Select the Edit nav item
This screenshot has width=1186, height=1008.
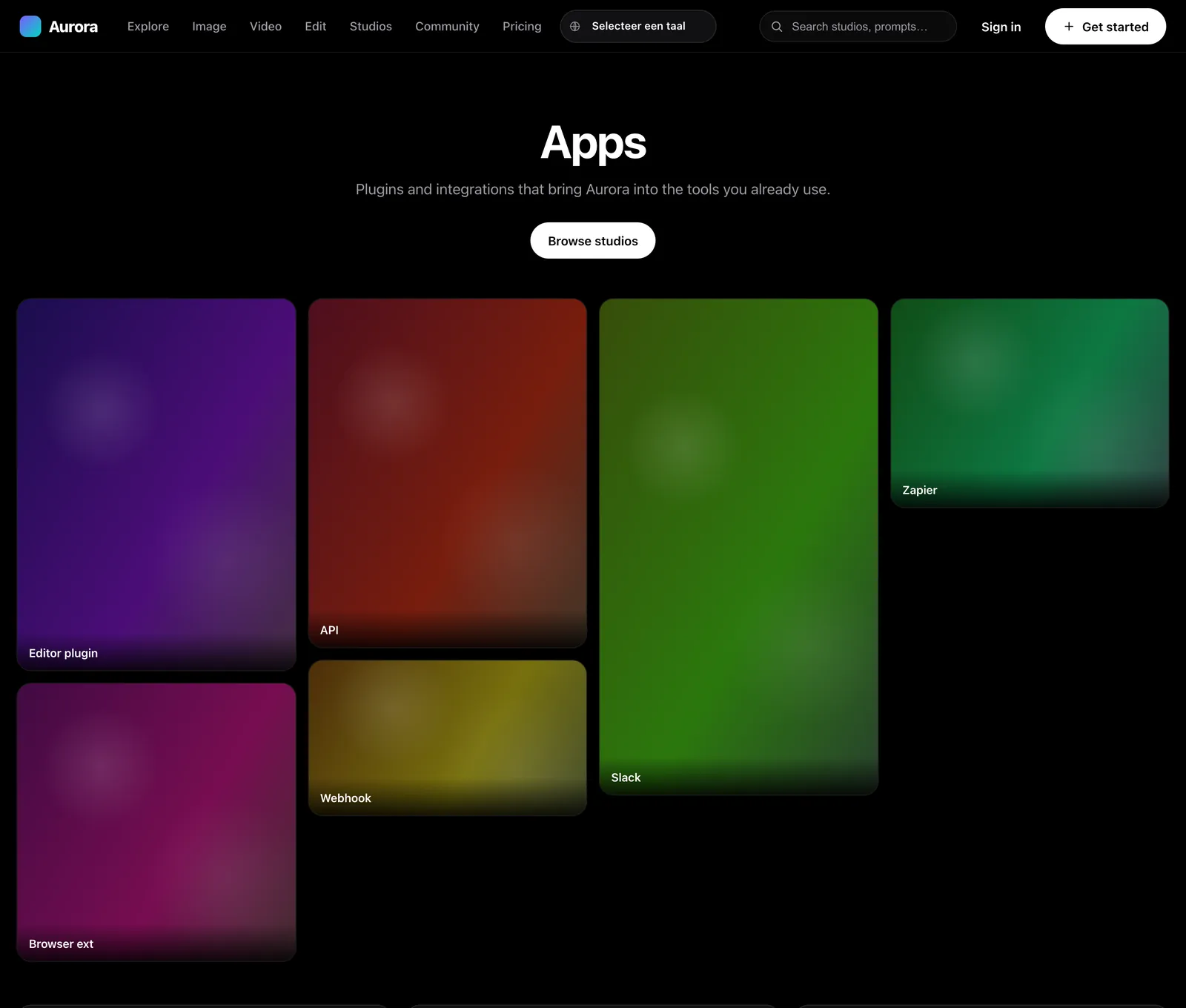click(x=316, y=27)
